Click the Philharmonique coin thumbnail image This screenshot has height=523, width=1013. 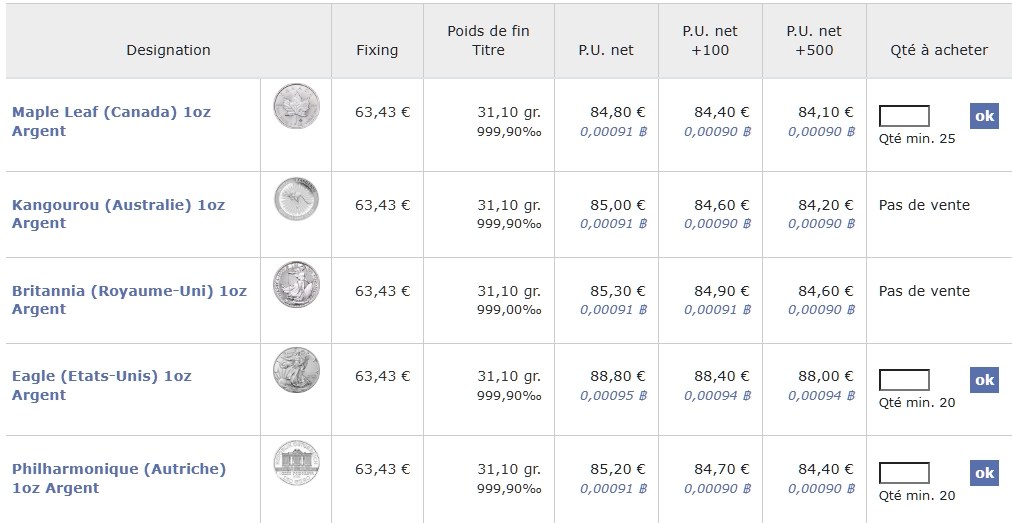point(296,464)
